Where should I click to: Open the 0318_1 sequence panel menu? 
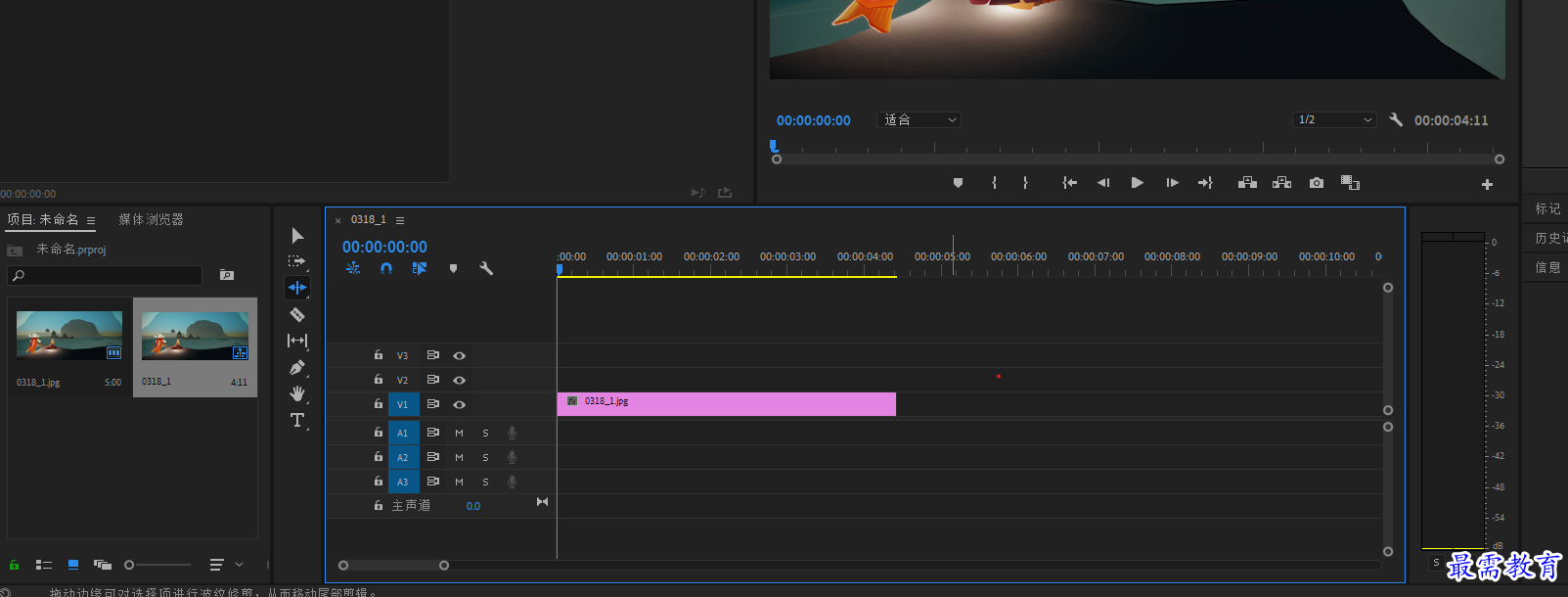(x=400, y=220)
